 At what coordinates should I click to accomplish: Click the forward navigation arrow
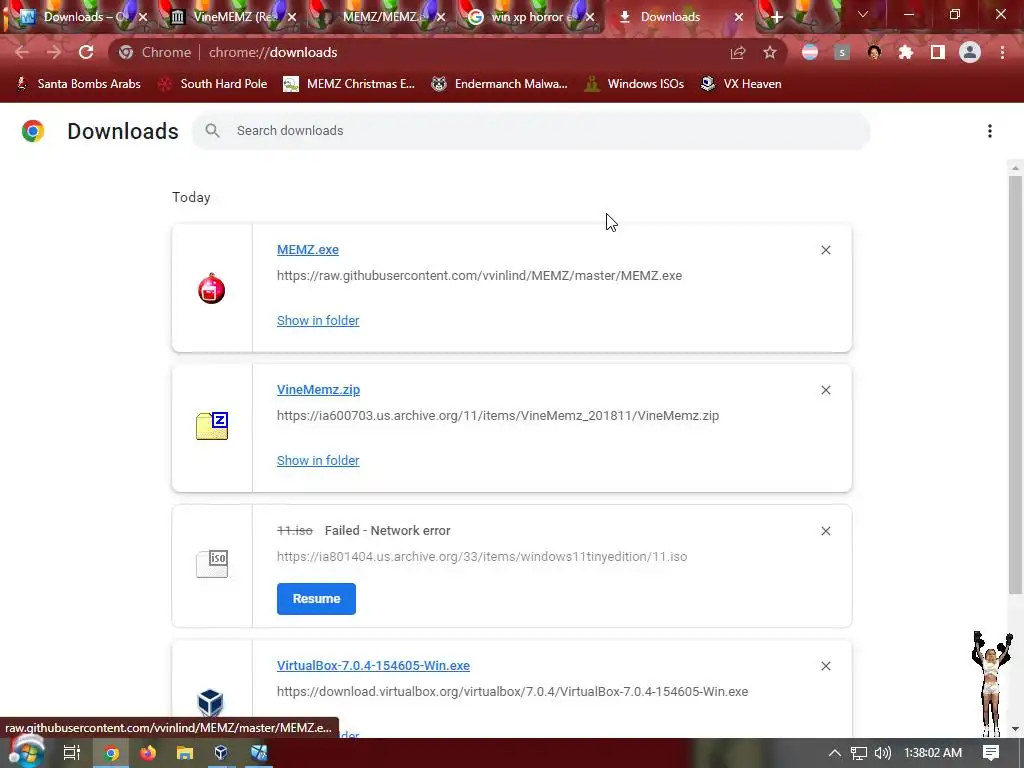(54, 52)
